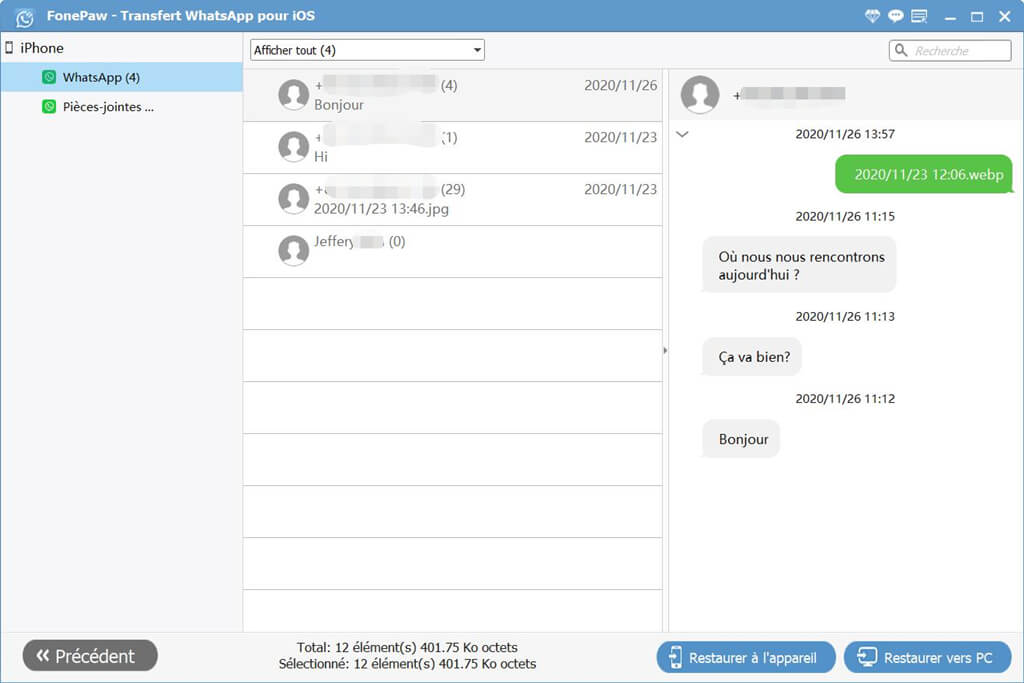This screenshot has width=1024, height=683.
Task: Click avatar of the Hi conversation
Action: pyautogui.click(x=293, y=147)
